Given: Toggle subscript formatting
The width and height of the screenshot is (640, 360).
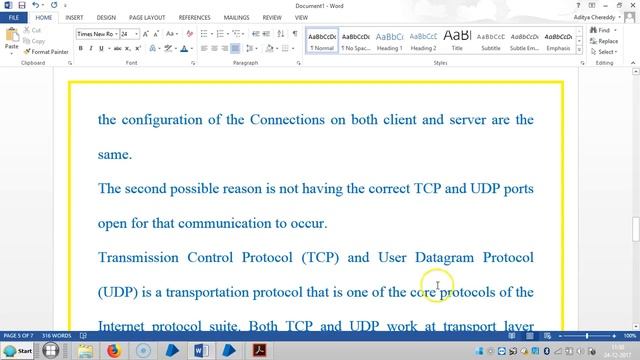Looking at the screenshot, I should pos(128,48).
